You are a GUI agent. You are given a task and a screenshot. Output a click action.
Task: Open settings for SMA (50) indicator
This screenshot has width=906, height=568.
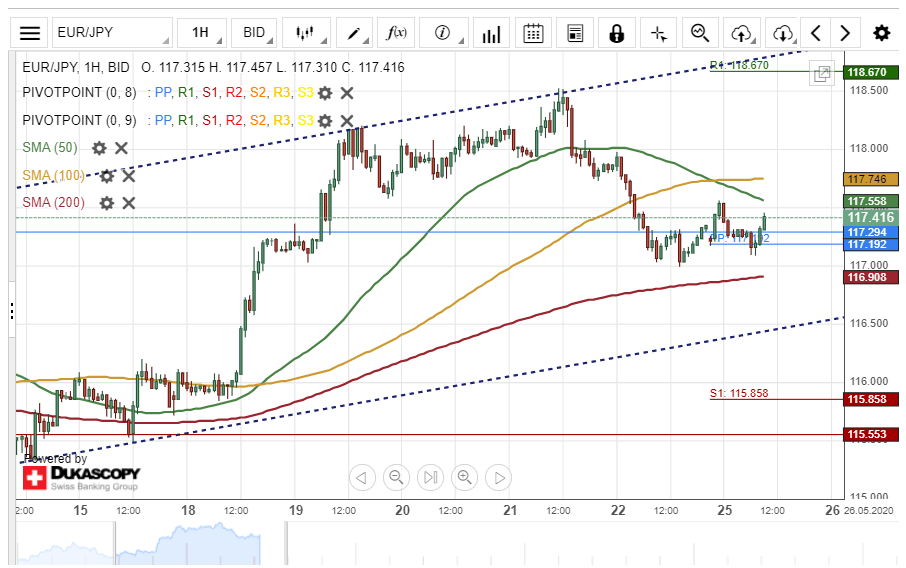(99, 148)
